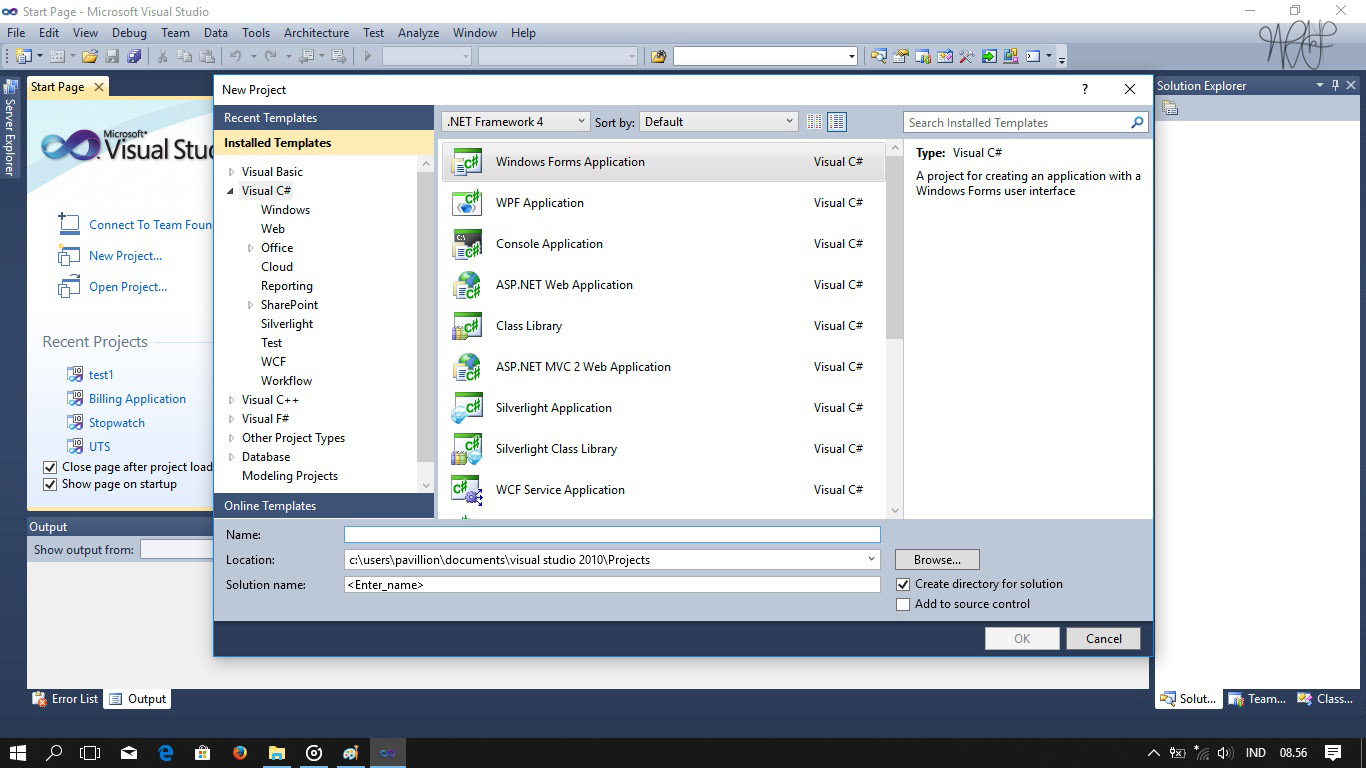Click the Find in Files toolbar icon

[658, 56]
